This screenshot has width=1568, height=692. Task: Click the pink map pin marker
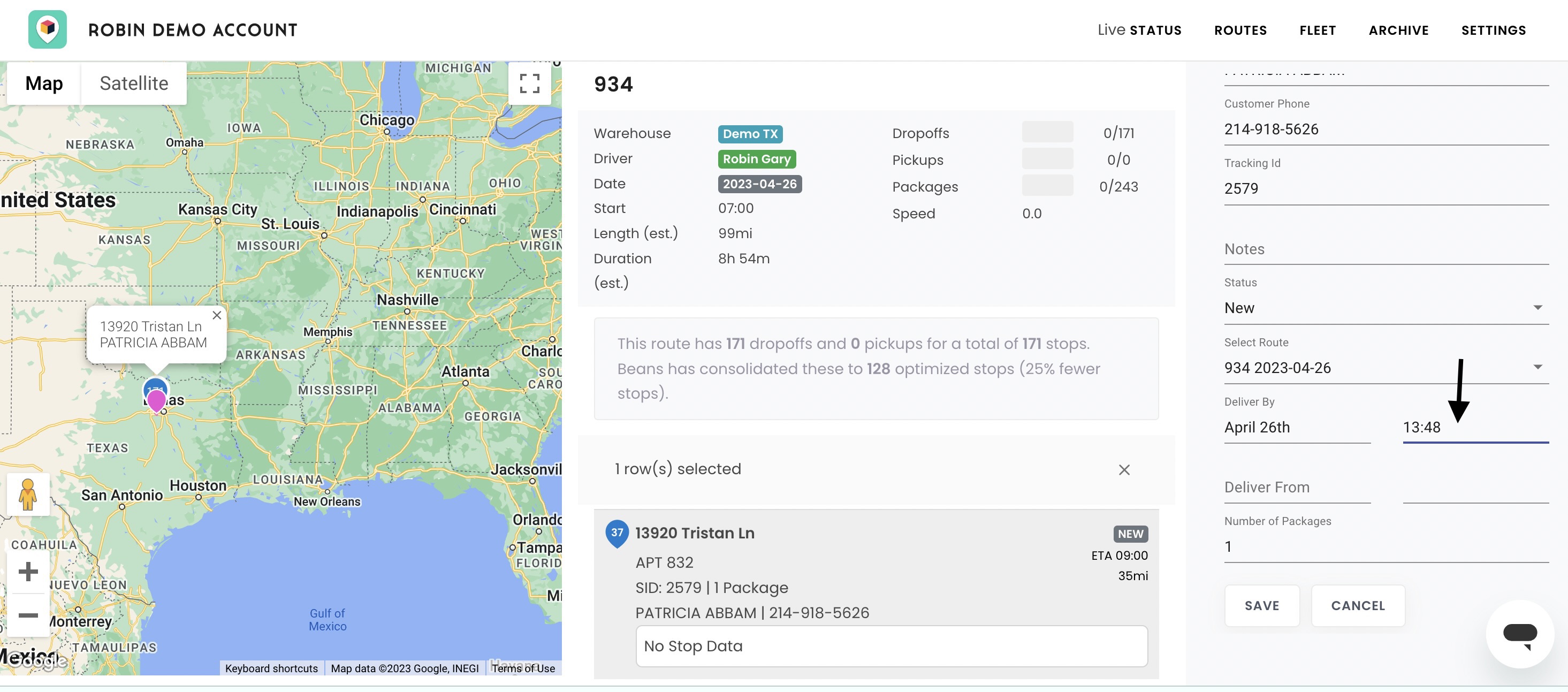click(156, 401)
